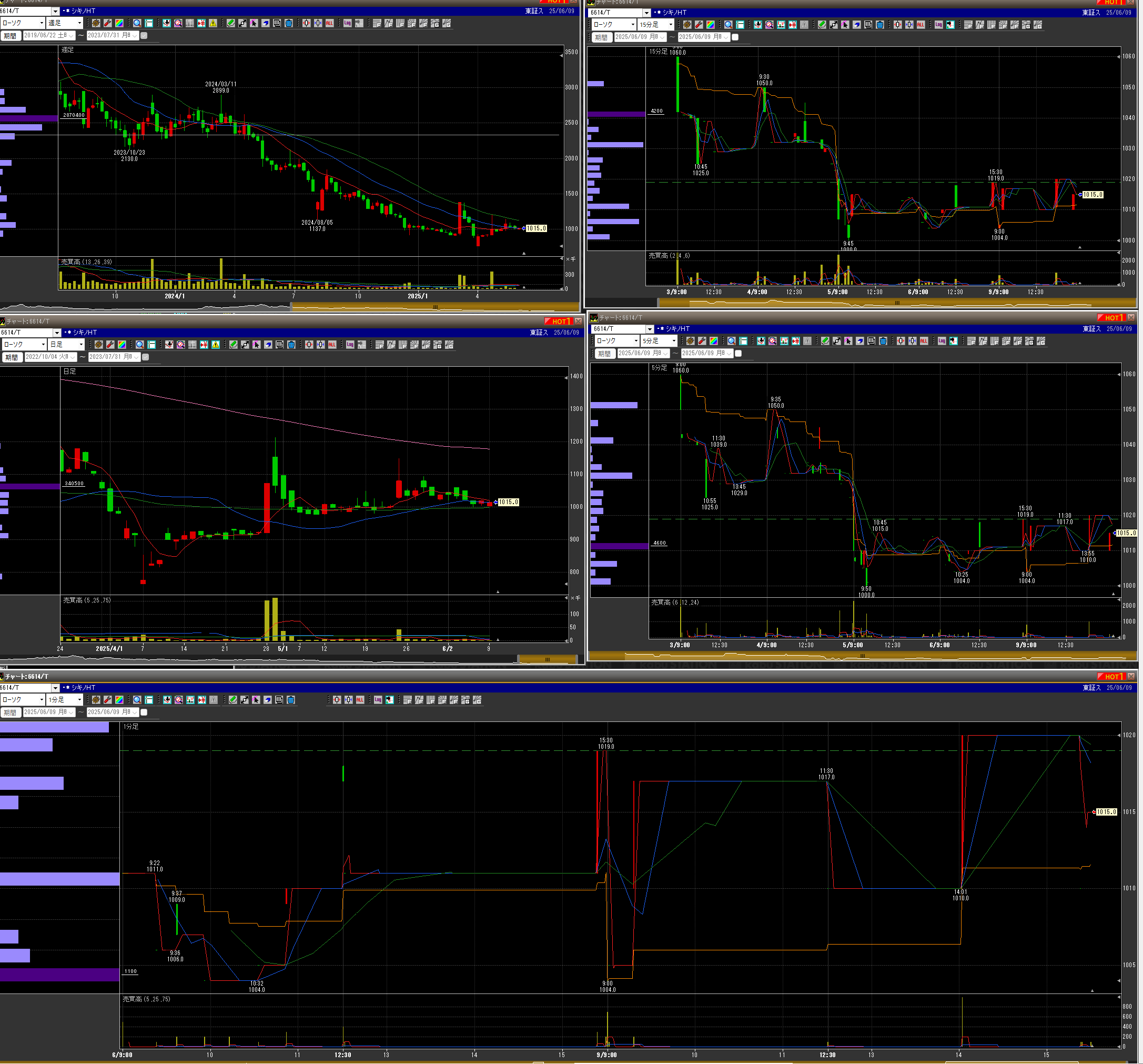
Task: Click magnifier zoom icon in 5-minute chart toolbar
Action: 731,341
